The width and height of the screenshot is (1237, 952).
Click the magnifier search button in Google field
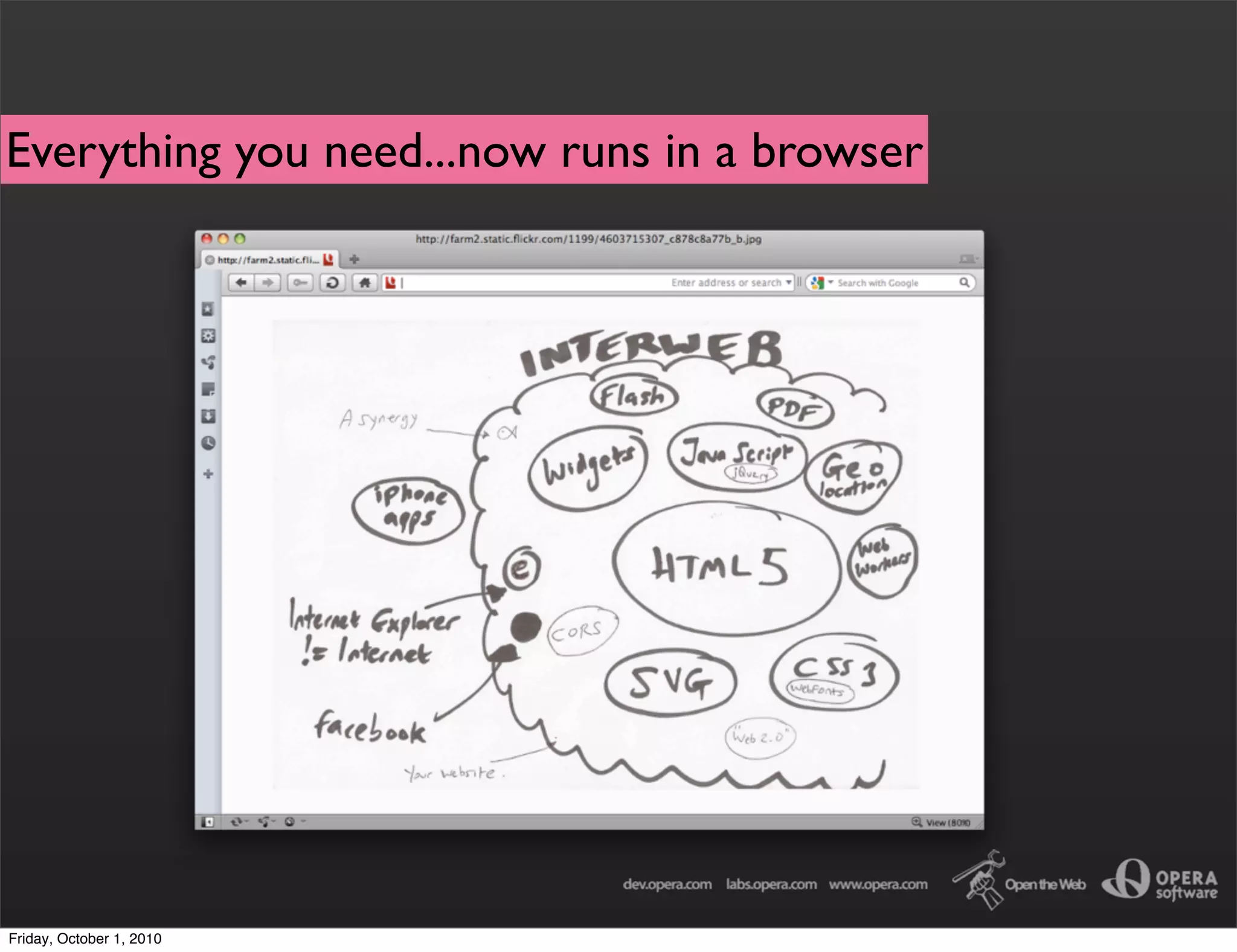(964, 283)
